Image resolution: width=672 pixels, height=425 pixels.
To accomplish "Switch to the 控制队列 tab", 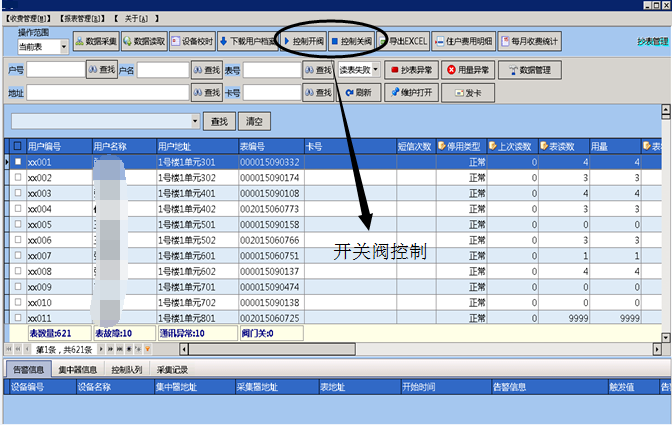I will click(x=127, y=369).
